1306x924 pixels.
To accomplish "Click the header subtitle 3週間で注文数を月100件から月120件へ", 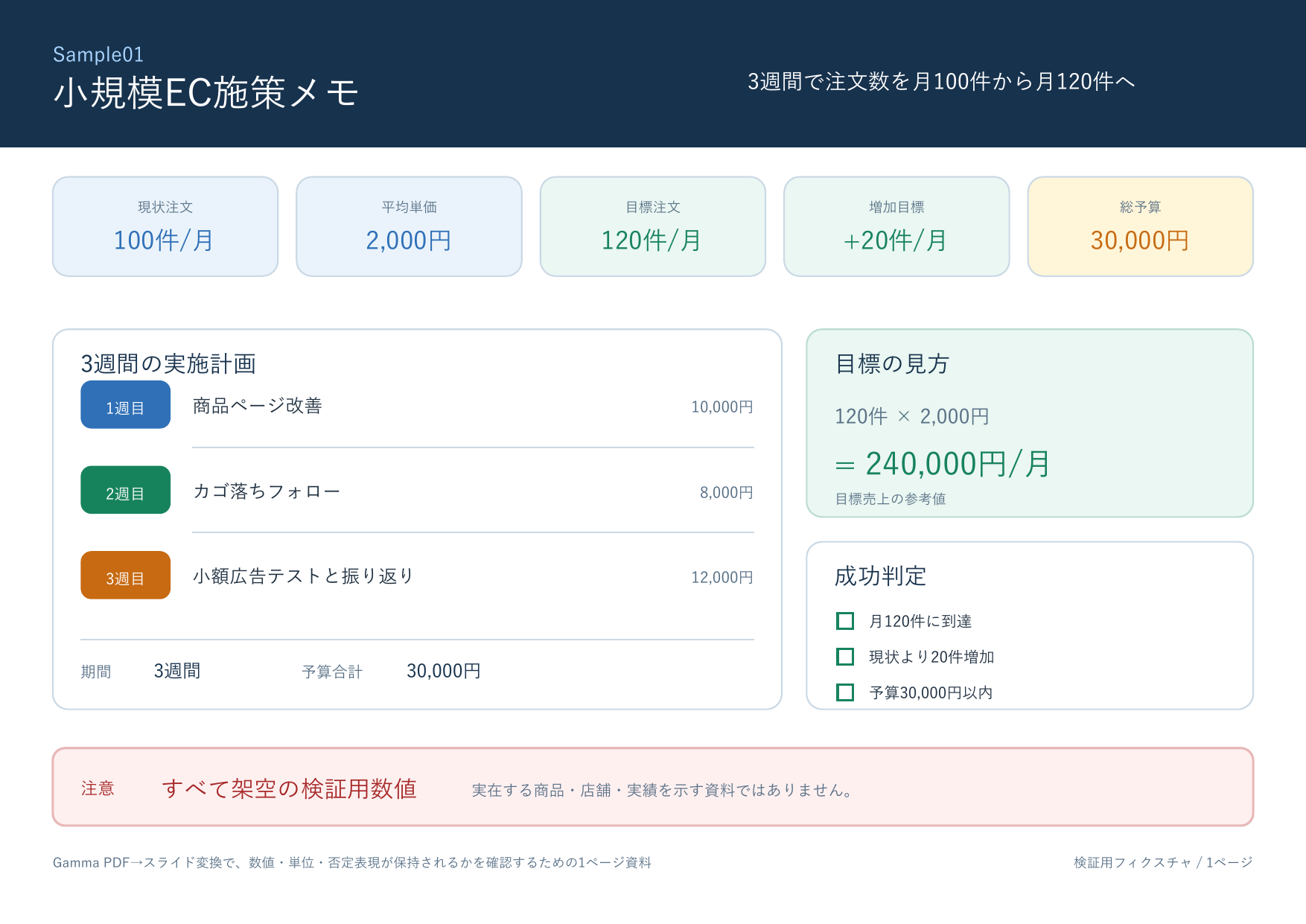I will tap(941, 81).
